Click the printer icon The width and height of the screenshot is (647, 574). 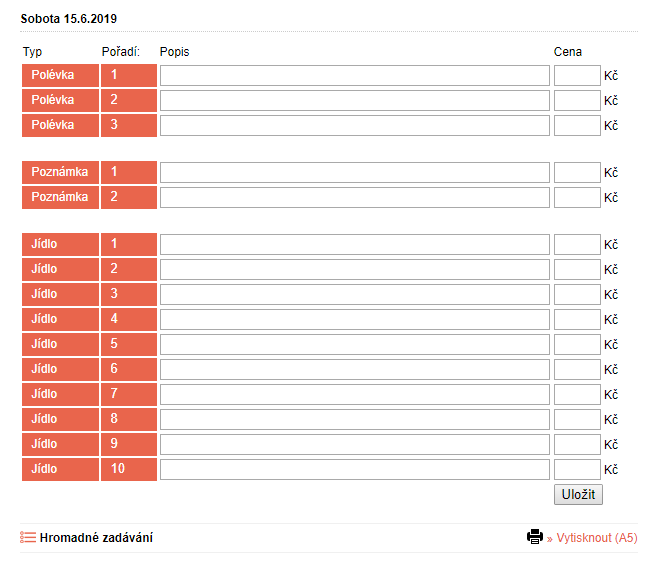pyautogui.click(x=535, y=537)
